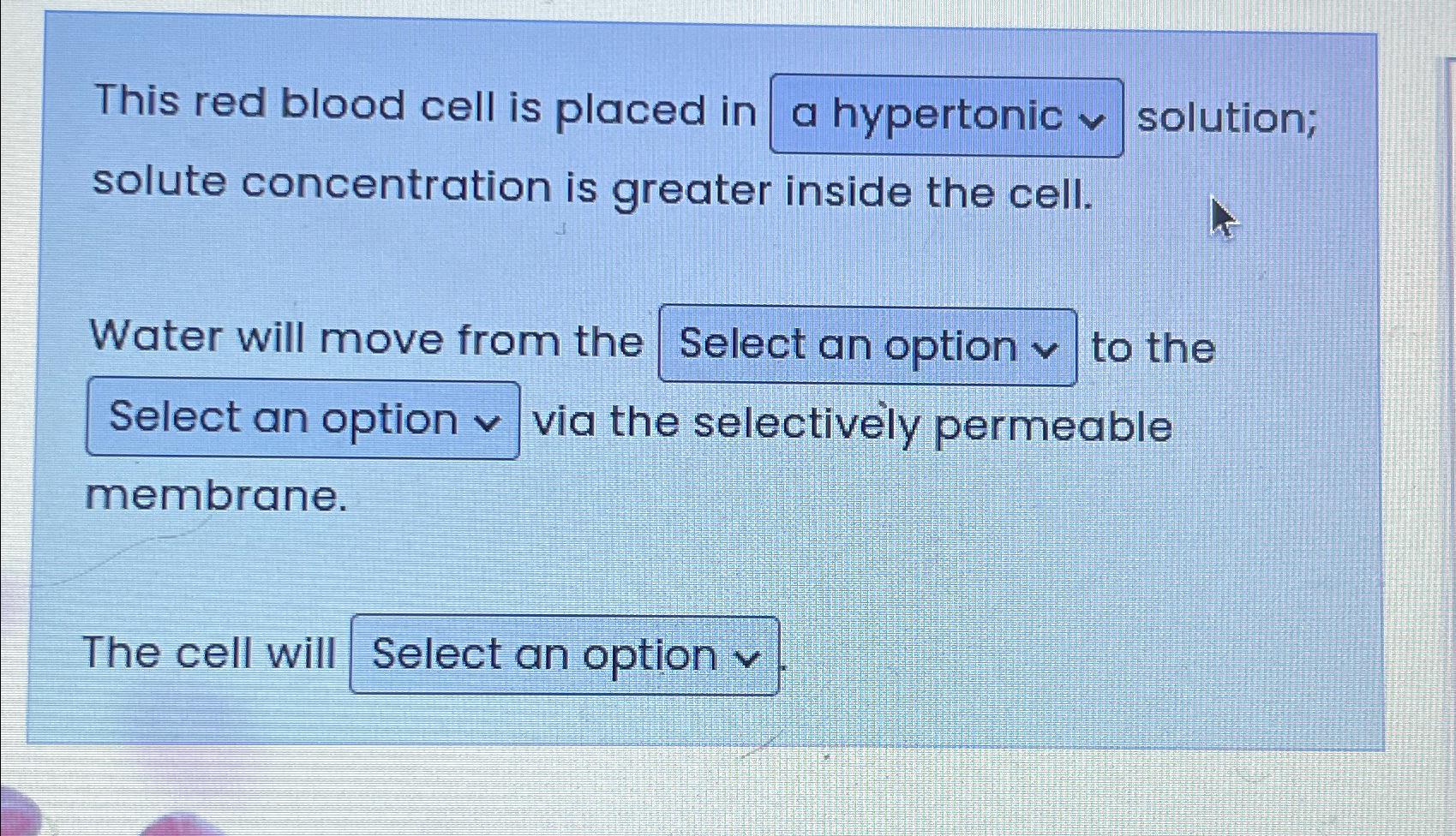Open the 'Select an option' dropdown after 'The cell will'
This screenshot has height=836, width=1456.
click(563, 654)
